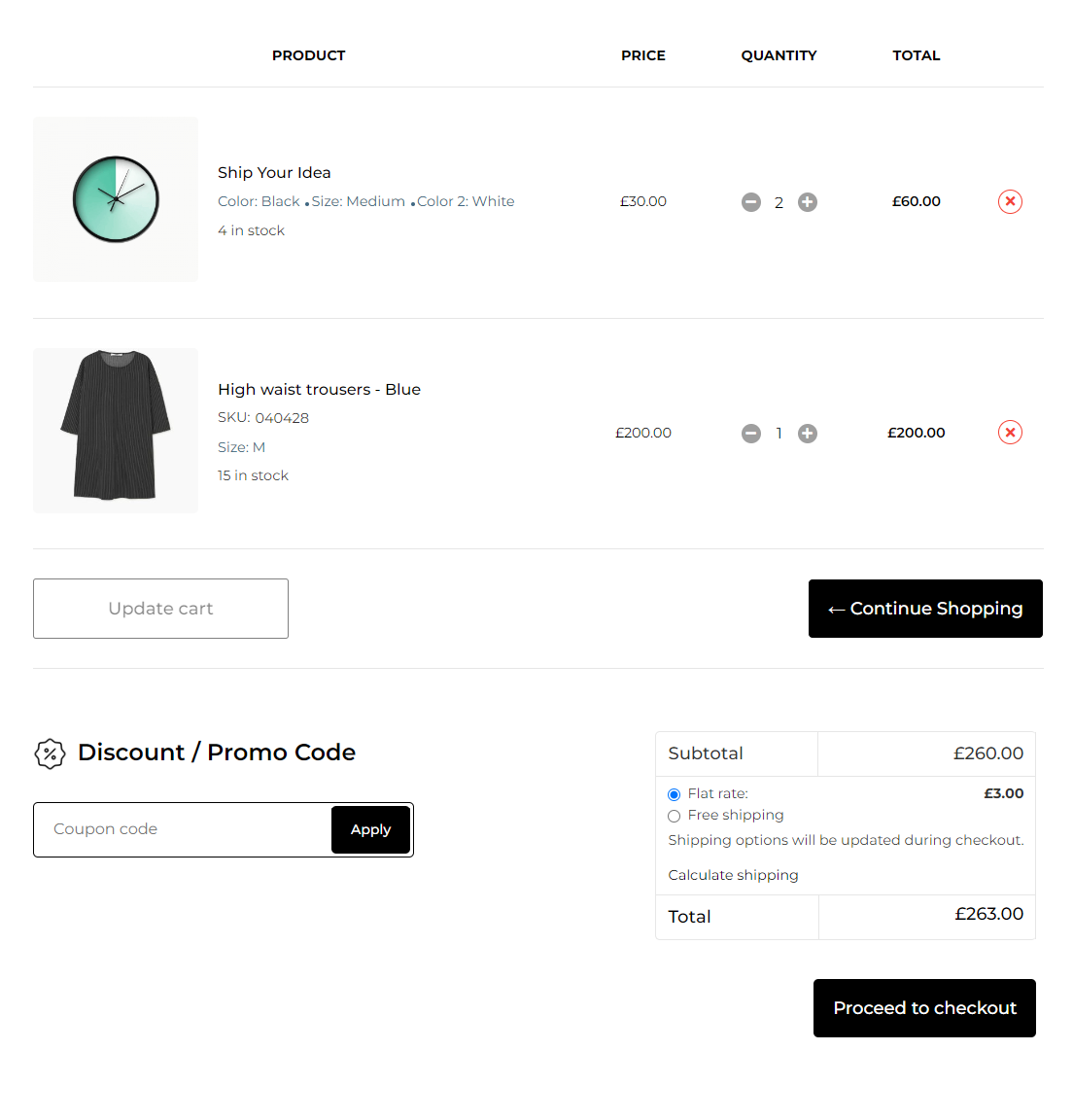Click the Update cart button
1073x1120 pixels.
(x=160, y=609)
